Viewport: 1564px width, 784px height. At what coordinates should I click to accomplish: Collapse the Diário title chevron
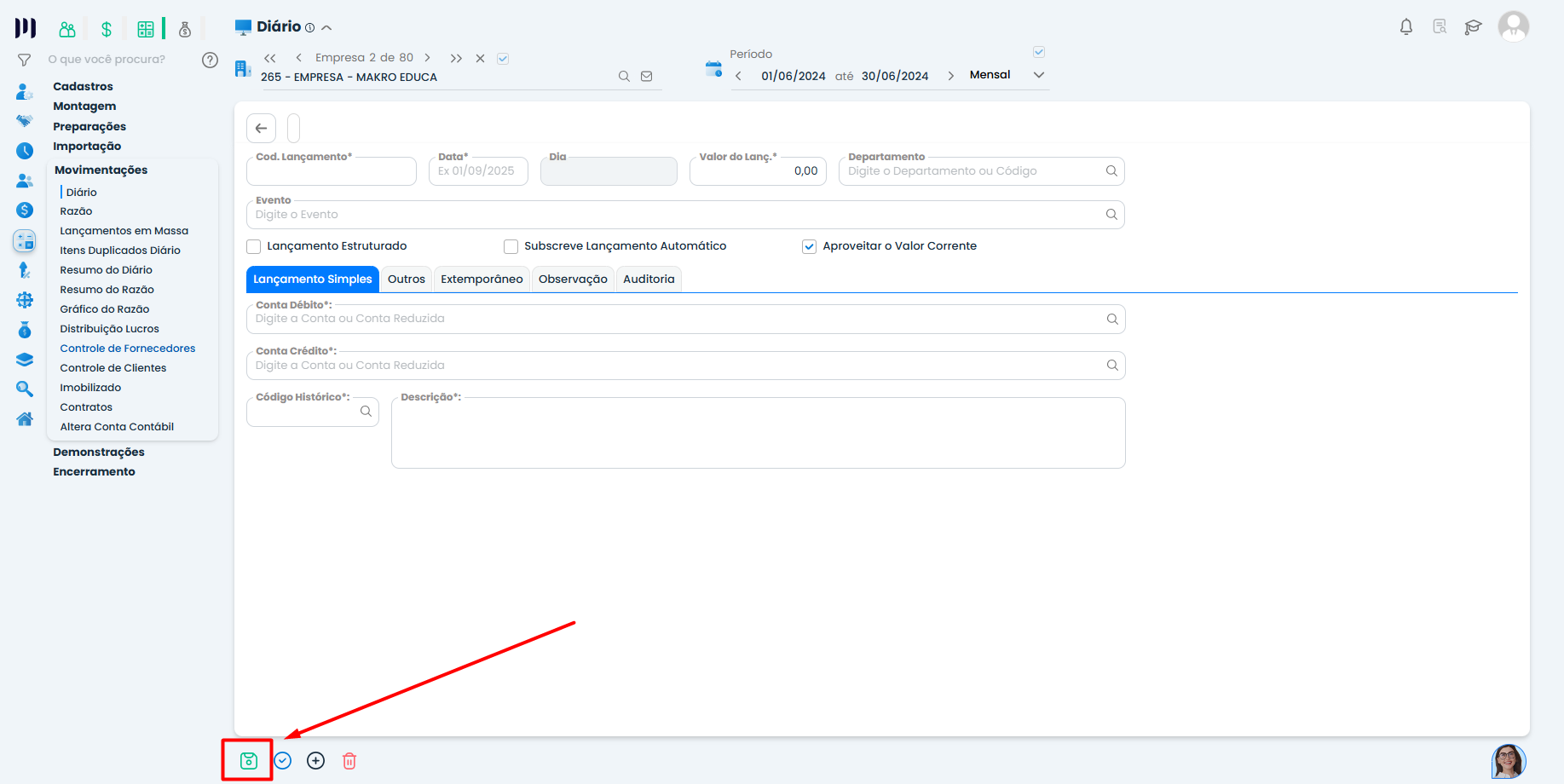326,28
